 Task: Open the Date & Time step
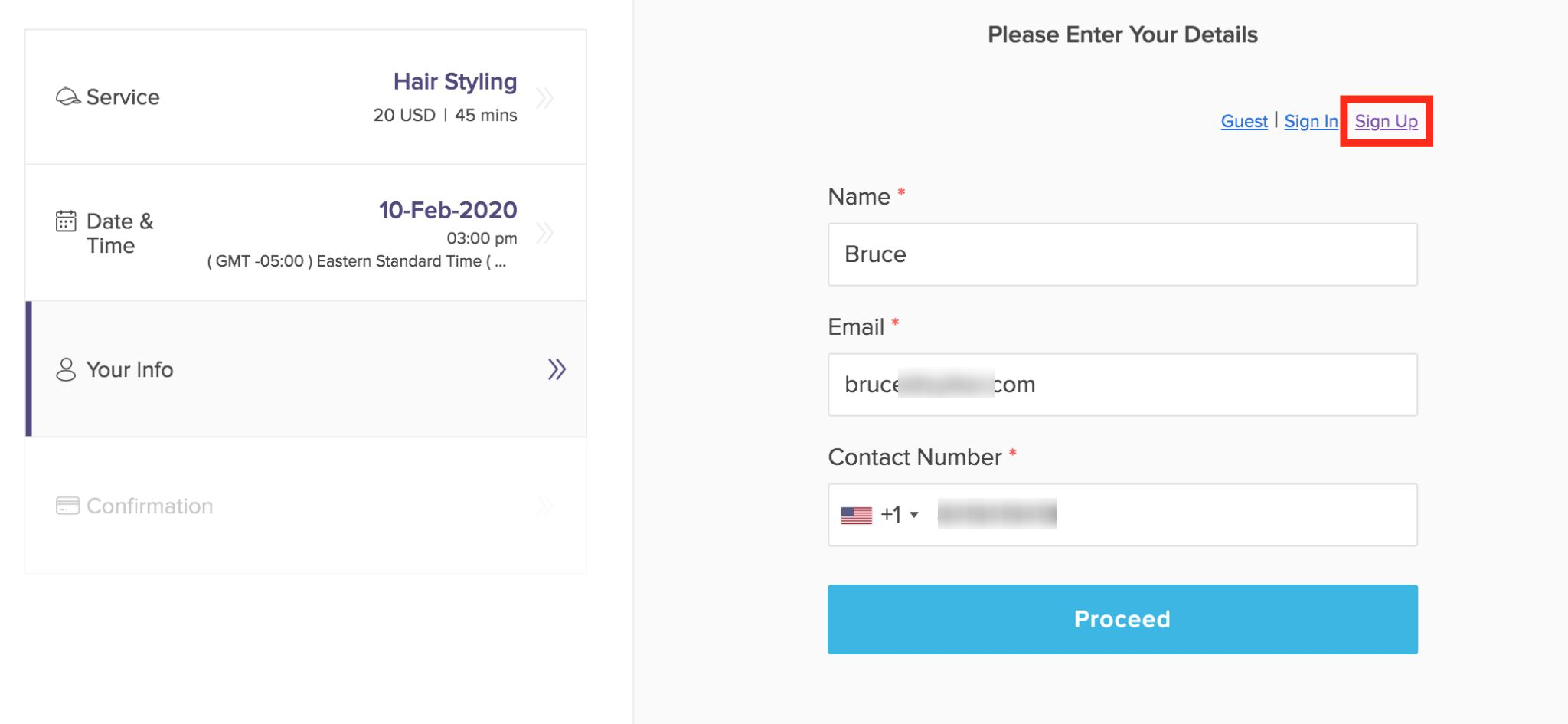click(x=306, y=233)
